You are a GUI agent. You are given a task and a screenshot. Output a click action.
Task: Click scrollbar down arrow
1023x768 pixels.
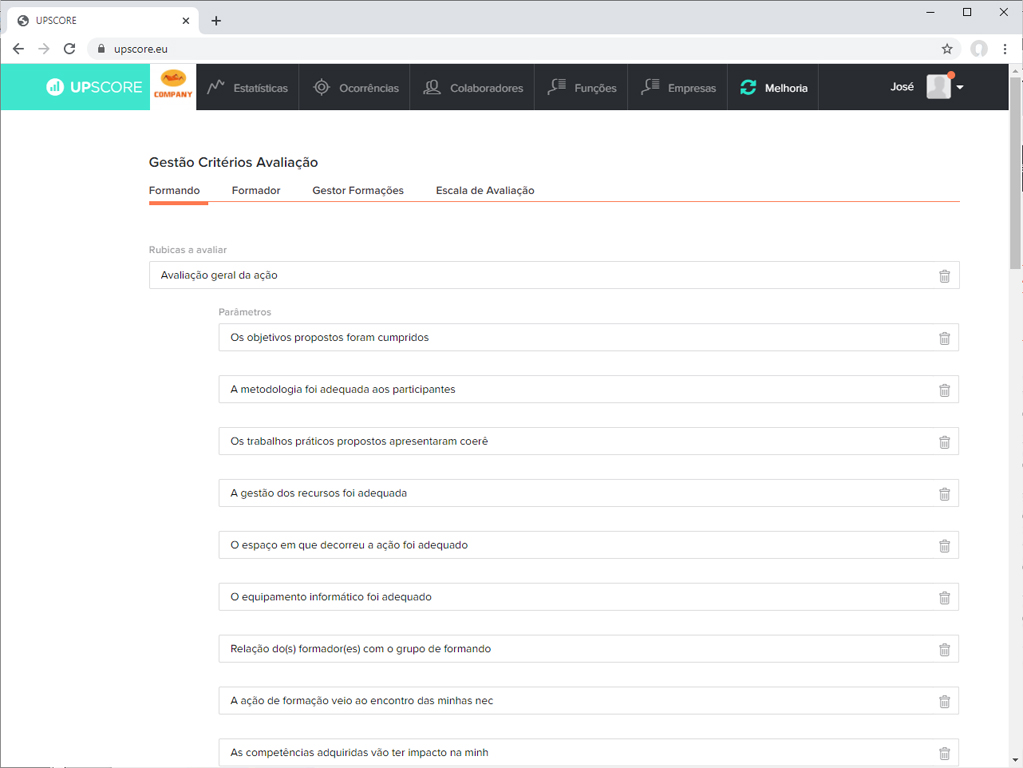1015,760
